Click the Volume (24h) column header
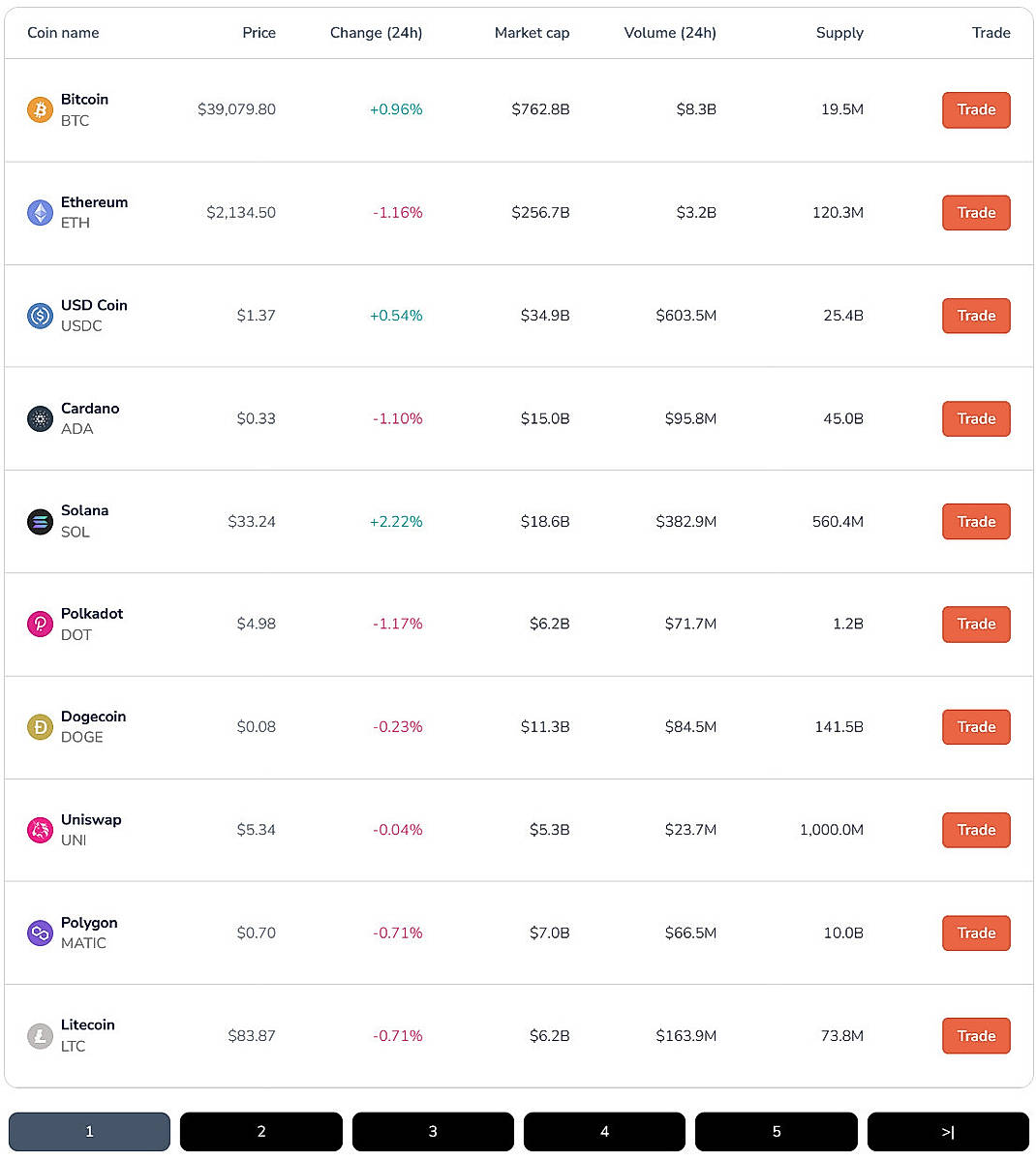Viewport: 1036px width, 1161px height. (x=670, y=32)
